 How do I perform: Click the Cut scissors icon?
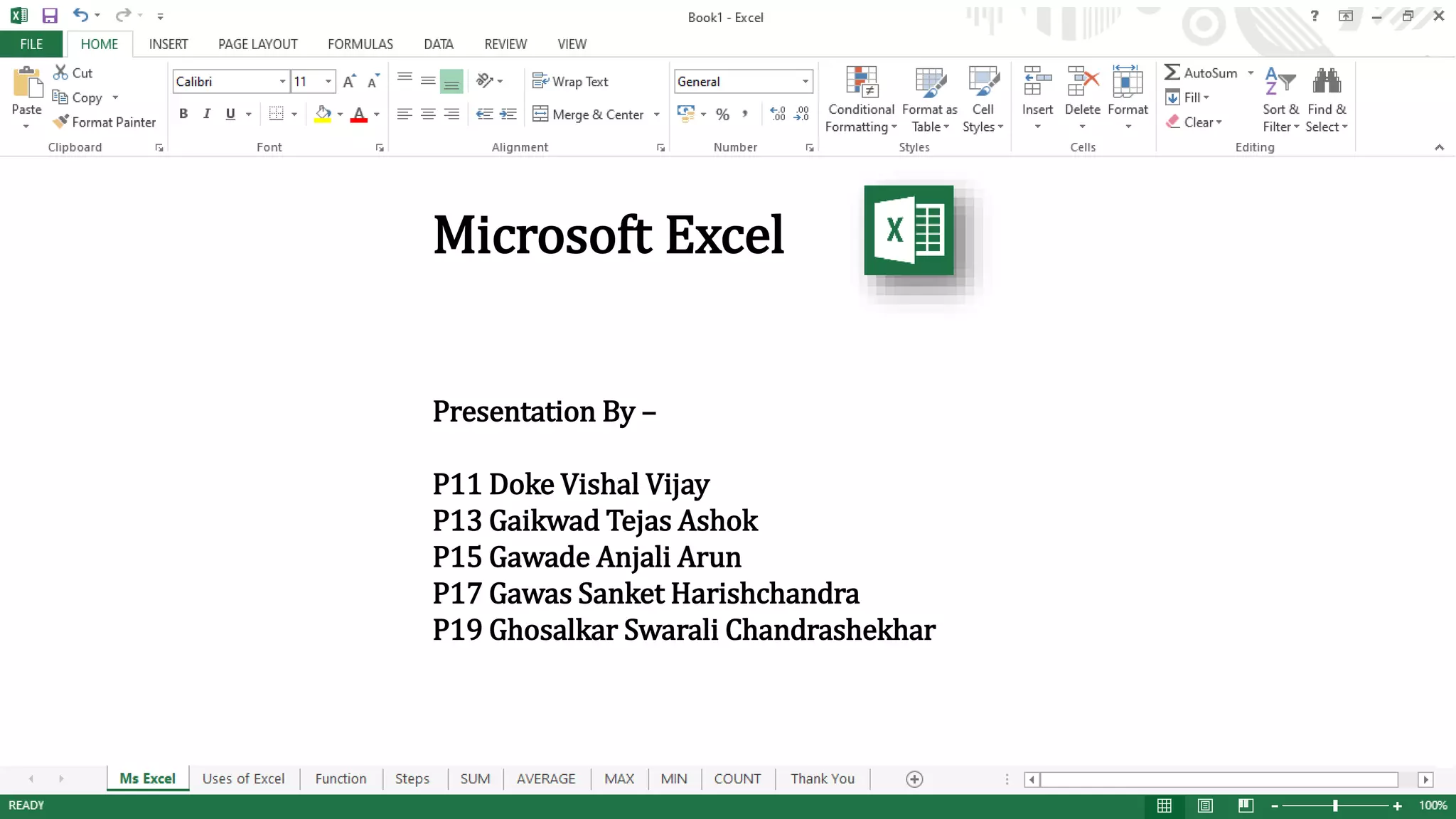(x=61, y=73)
